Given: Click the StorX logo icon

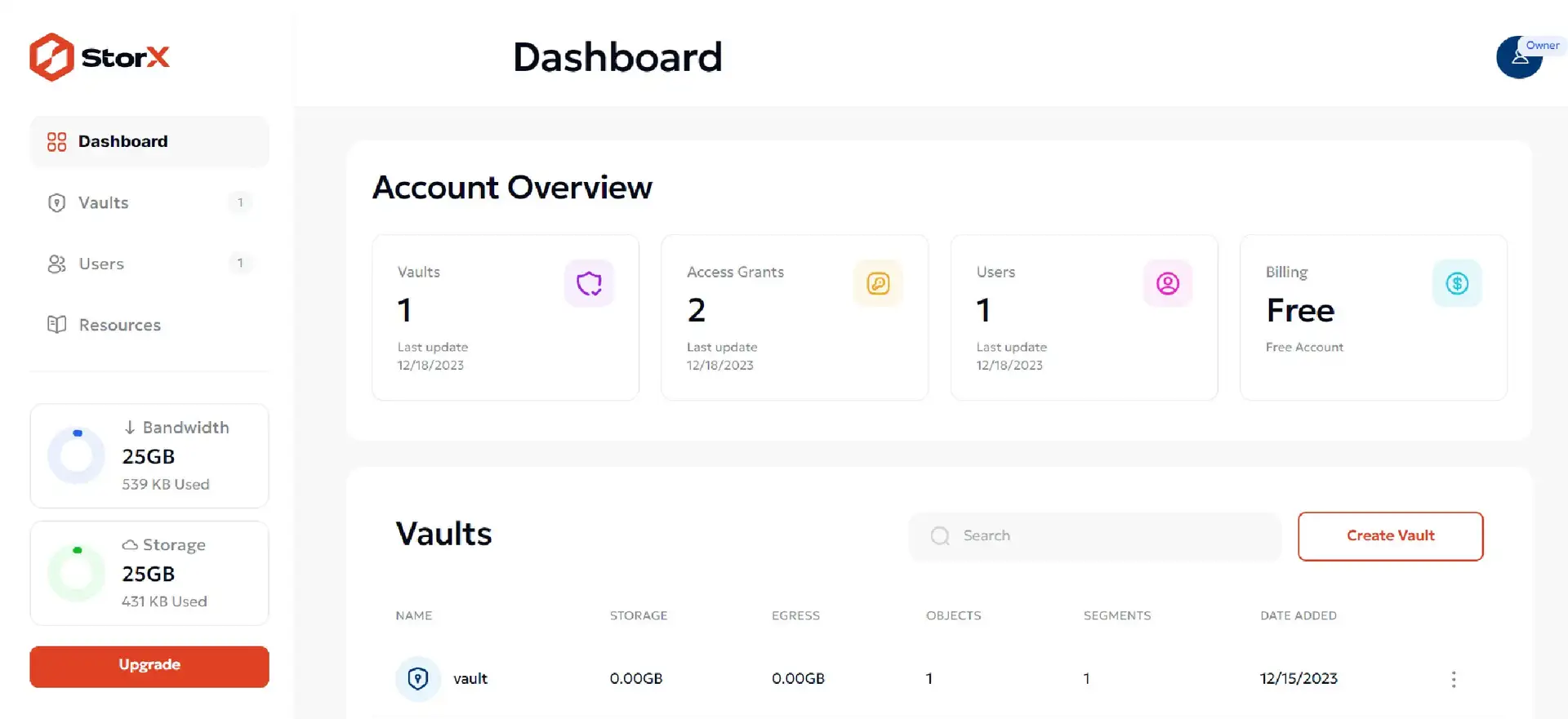Looking at the screenshot, I should (x=51, y=57).
